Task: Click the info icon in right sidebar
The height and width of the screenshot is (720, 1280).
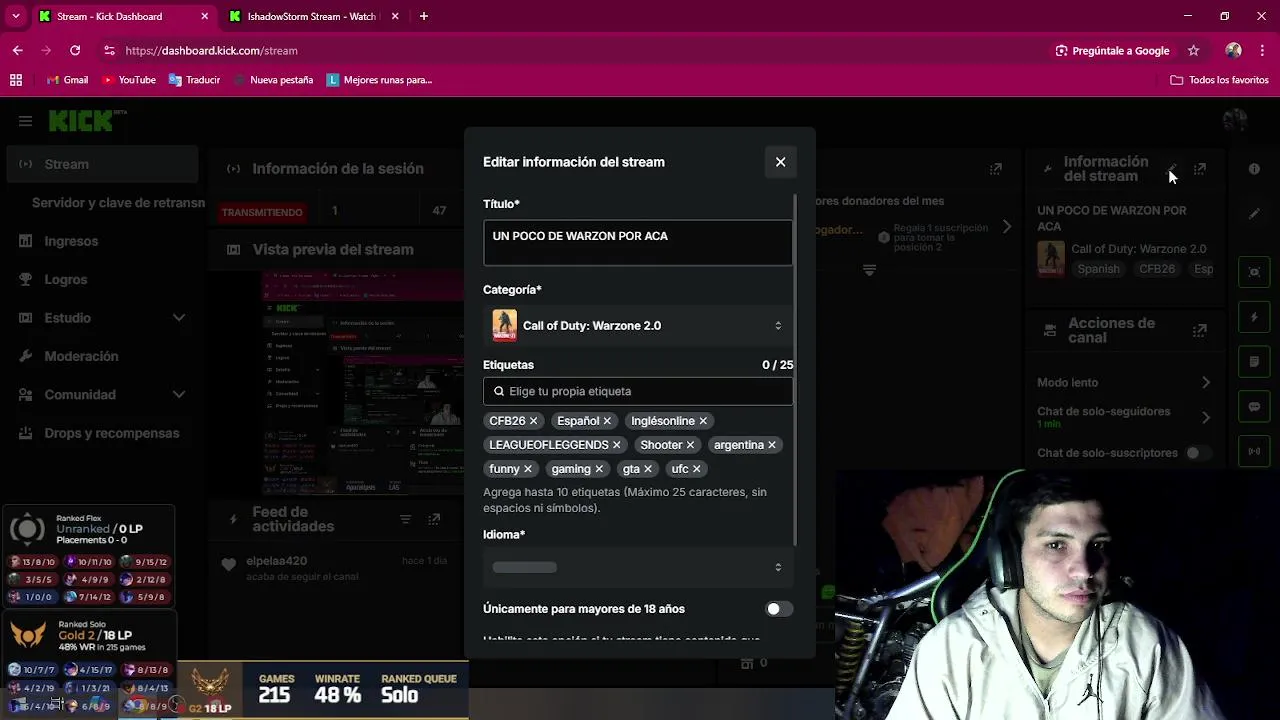Action: [1254, 169]
